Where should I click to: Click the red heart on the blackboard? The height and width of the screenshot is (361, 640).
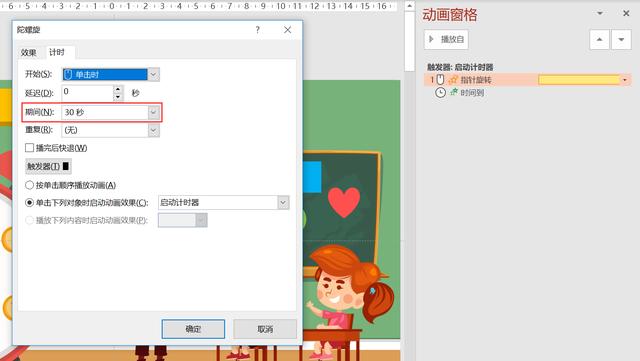coord(344,202)
